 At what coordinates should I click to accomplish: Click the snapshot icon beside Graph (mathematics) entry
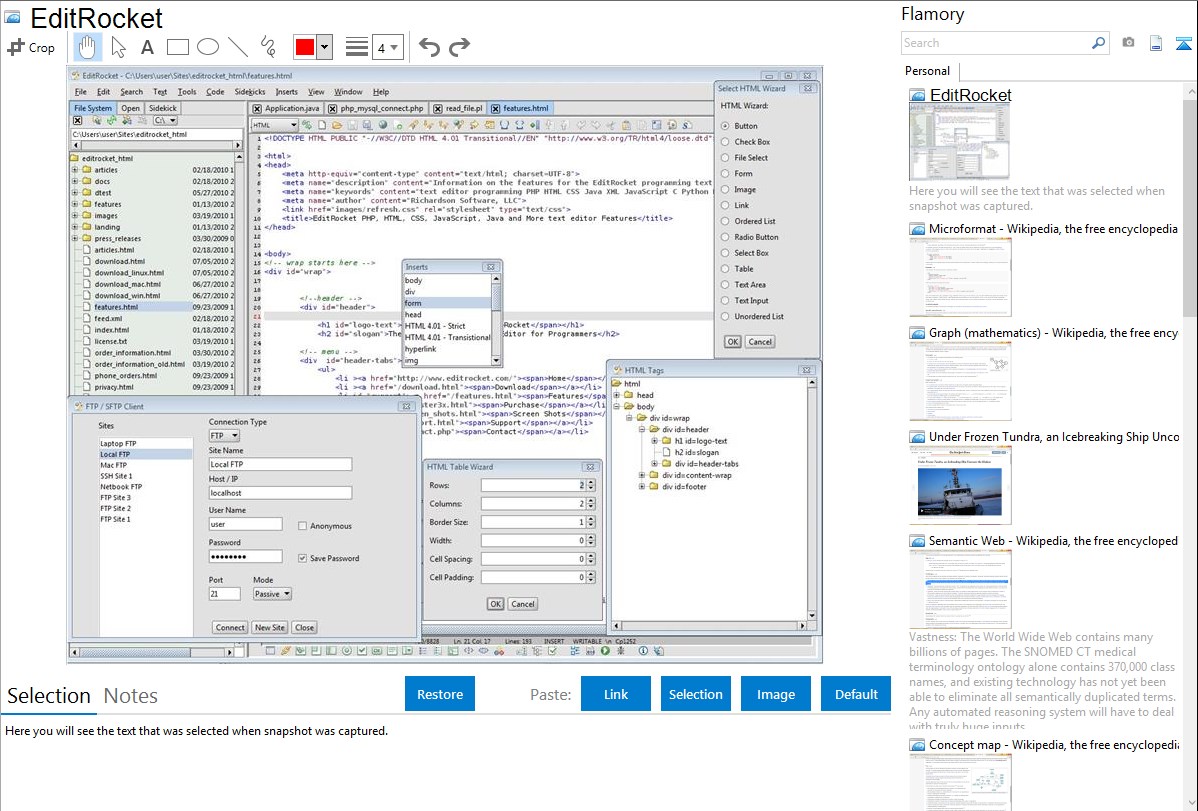coord(917,333)
